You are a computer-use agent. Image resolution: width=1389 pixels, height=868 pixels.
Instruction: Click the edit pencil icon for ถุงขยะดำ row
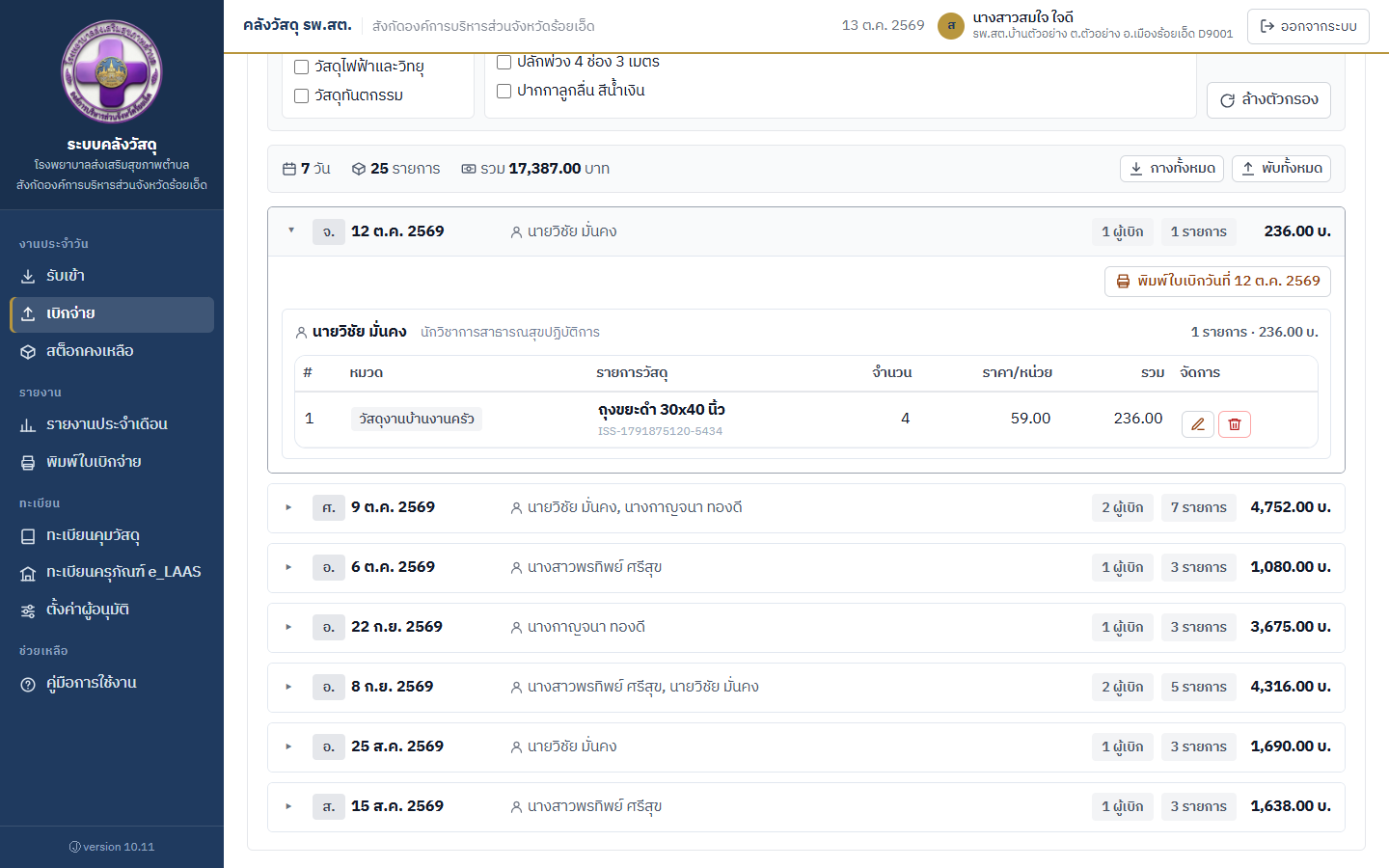[x=1197, y=424]
